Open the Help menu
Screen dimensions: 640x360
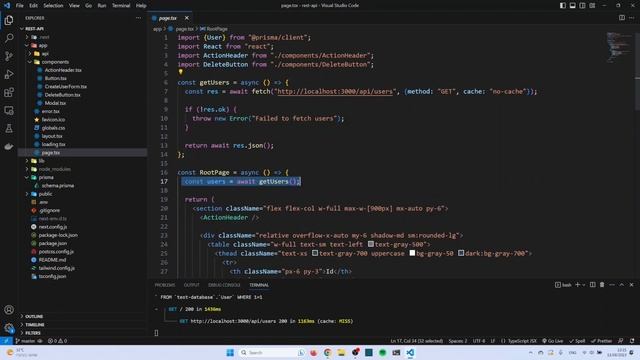coord(141,5)
